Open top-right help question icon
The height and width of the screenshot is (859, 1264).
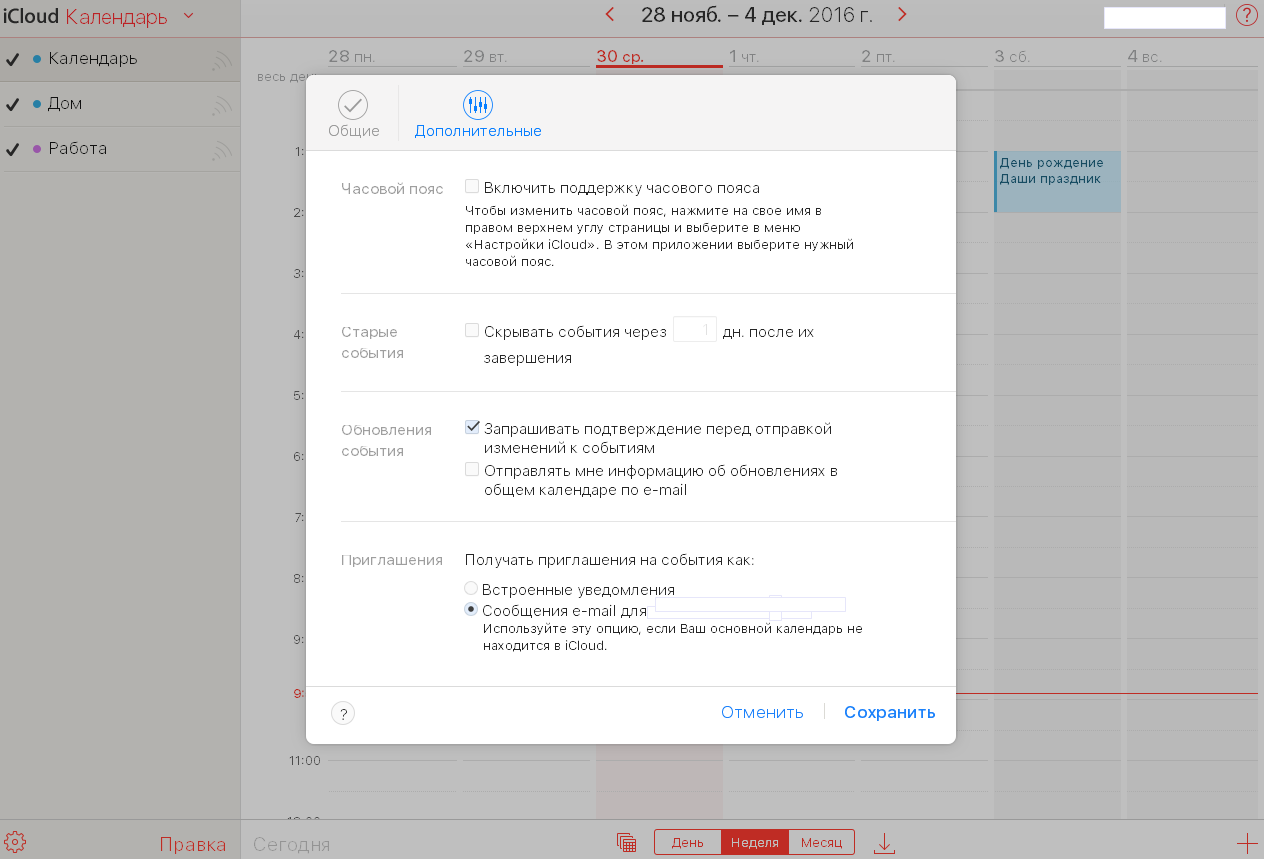[x=1247, y=16]
